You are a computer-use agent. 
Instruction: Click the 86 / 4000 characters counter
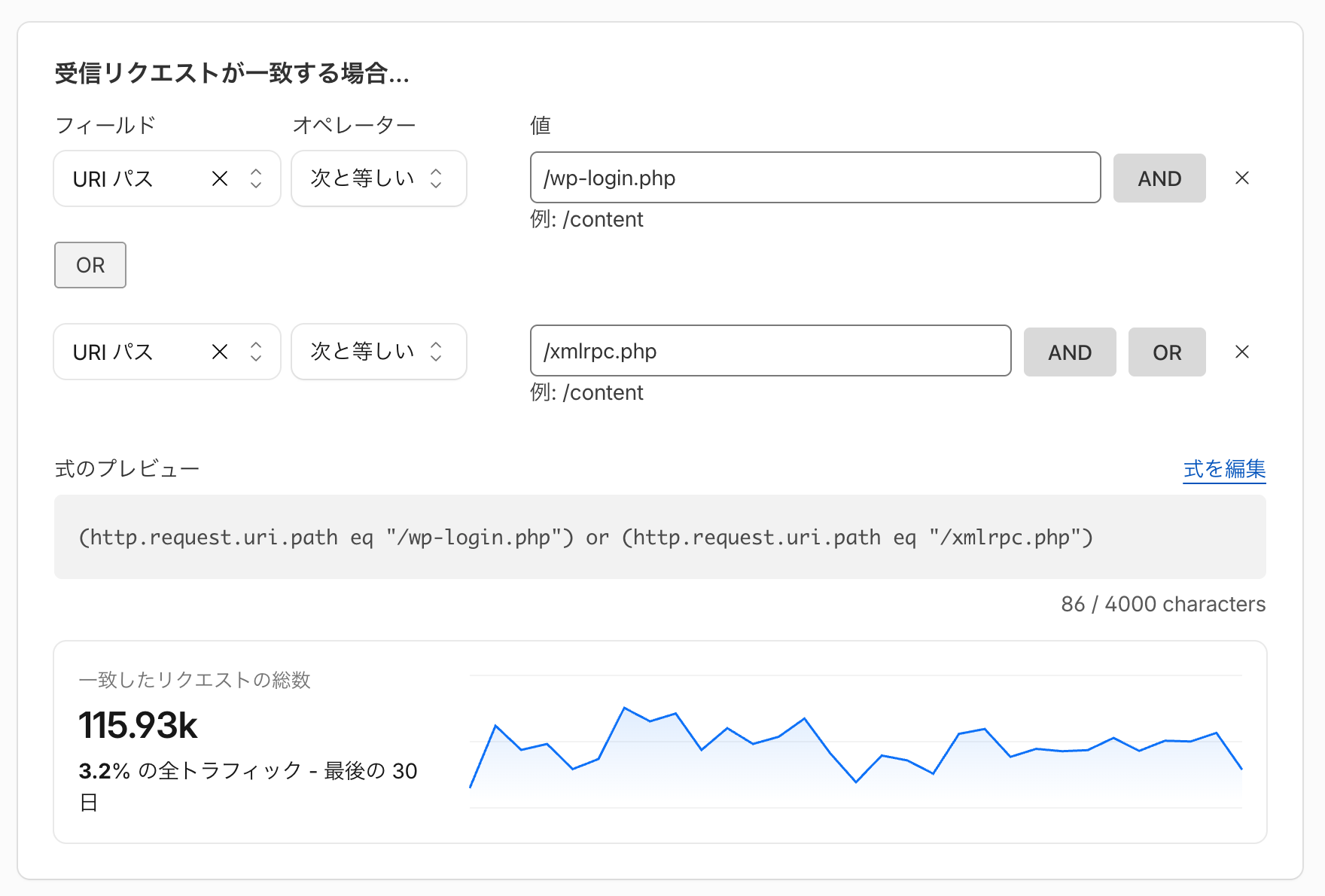(x=1163, y=604)
